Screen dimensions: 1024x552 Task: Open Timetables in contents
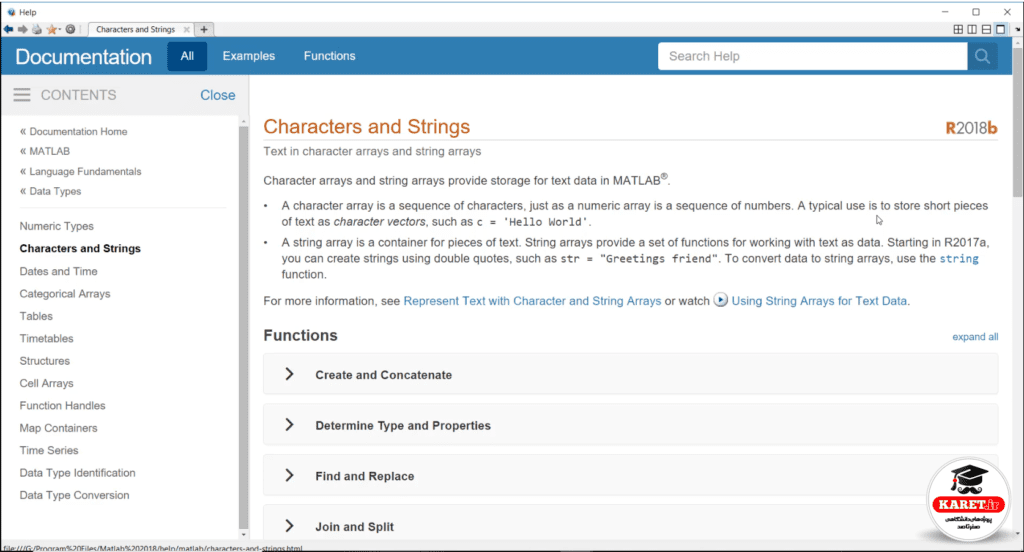46,338
